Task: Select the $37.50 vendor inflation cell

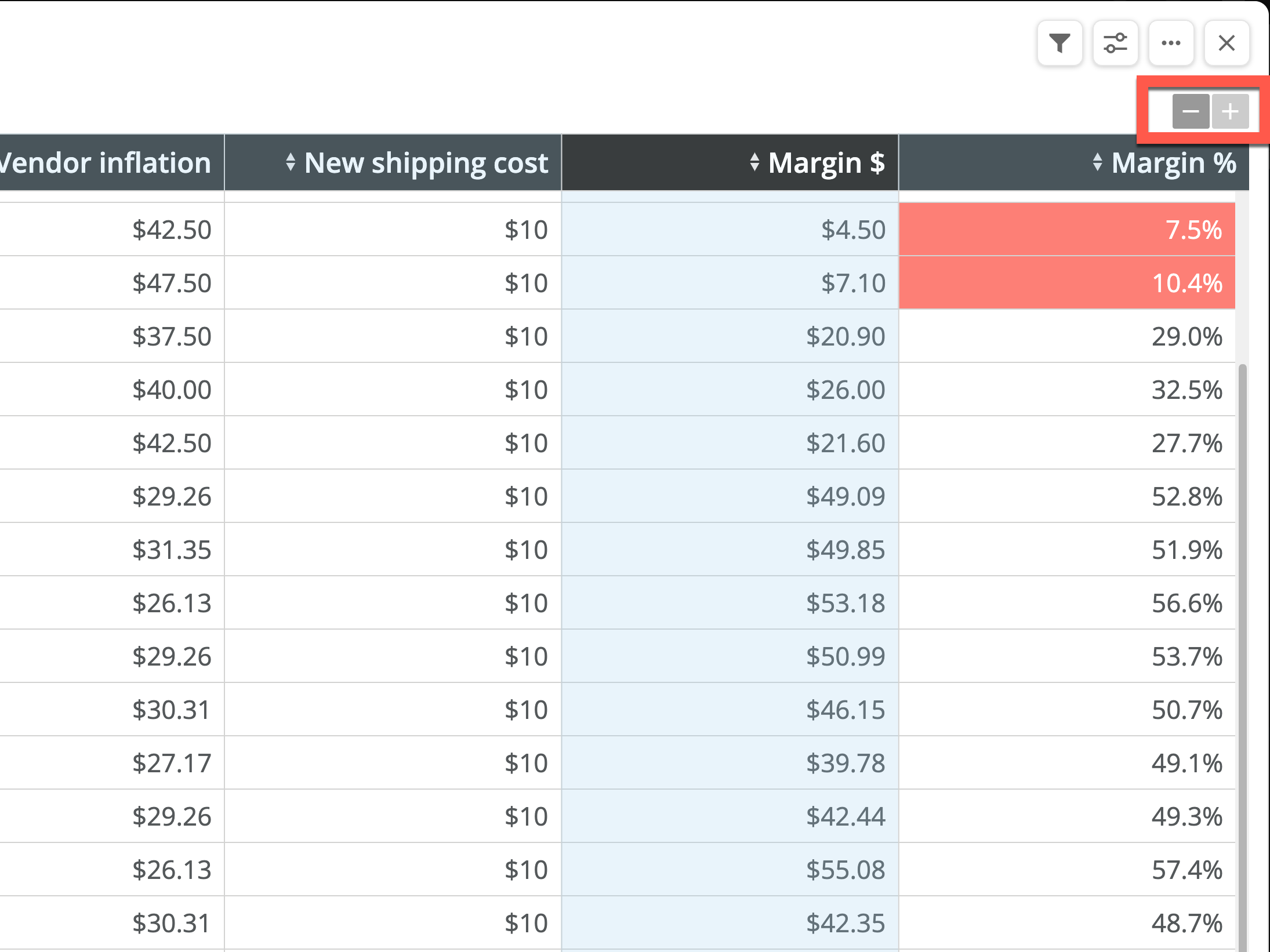Action: click(112, 336)
